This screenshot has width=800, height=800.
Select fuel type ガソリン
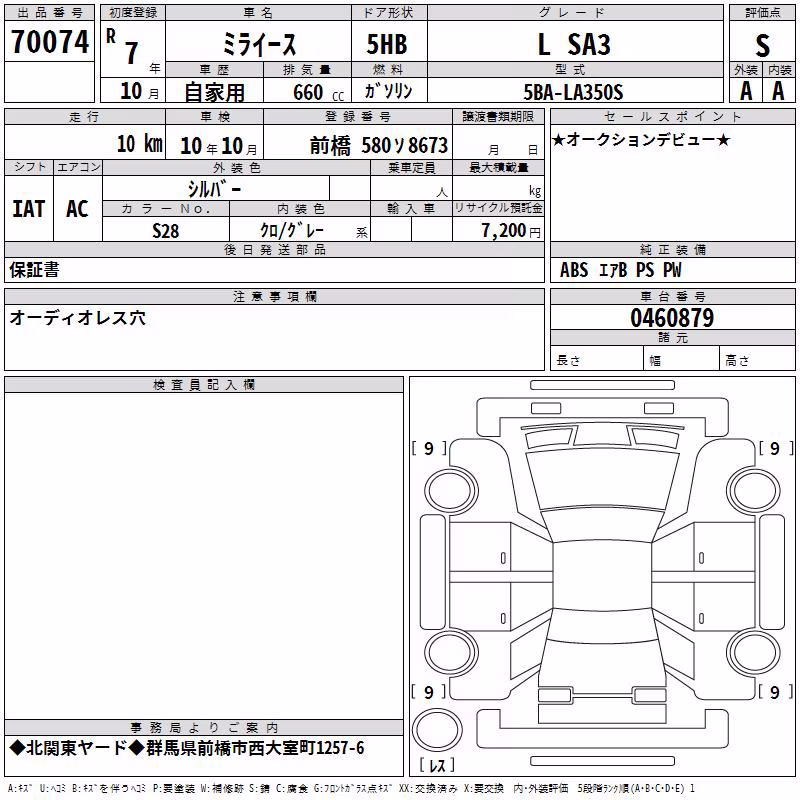pos(388,91)
